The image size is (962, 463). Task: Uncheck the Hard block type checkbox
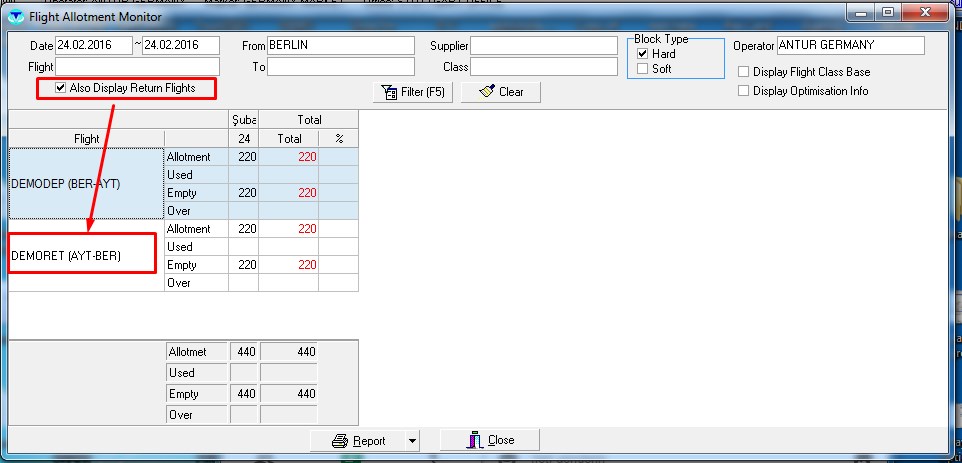tap(643, 54)
